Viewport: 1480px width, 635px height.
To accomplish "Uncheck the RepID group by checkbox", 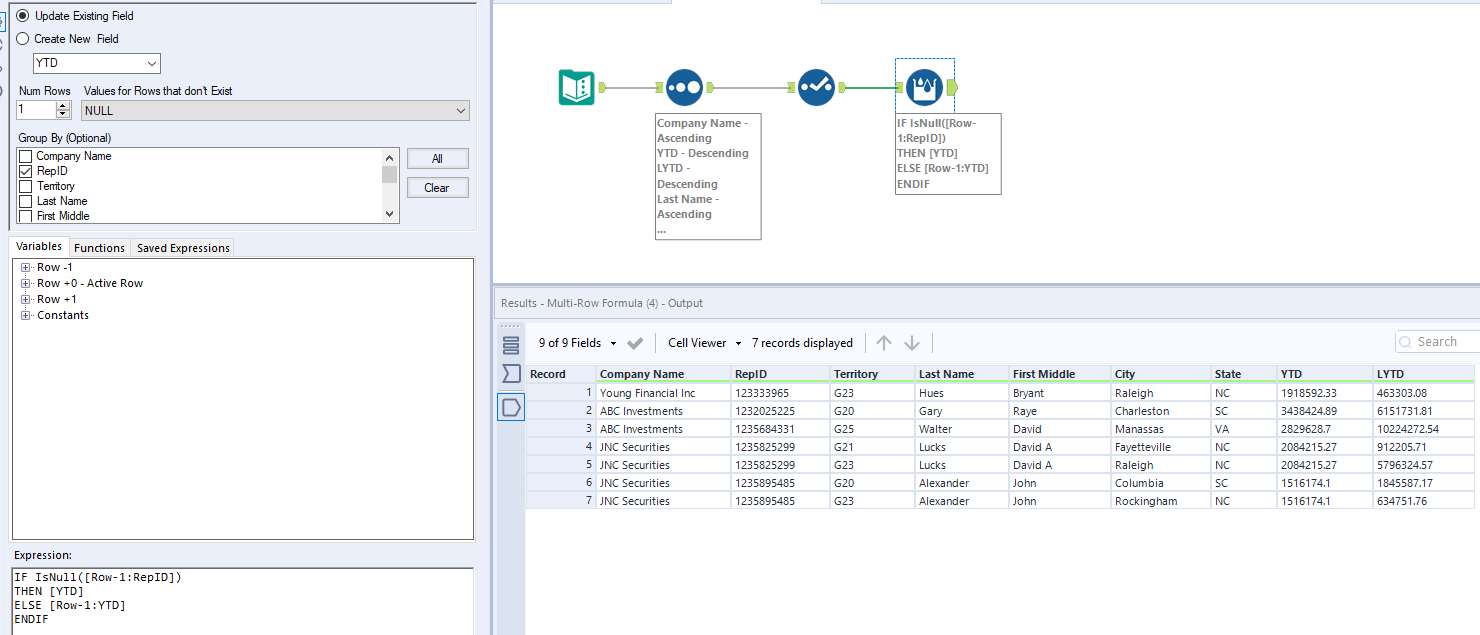I will tap(25, 171).
